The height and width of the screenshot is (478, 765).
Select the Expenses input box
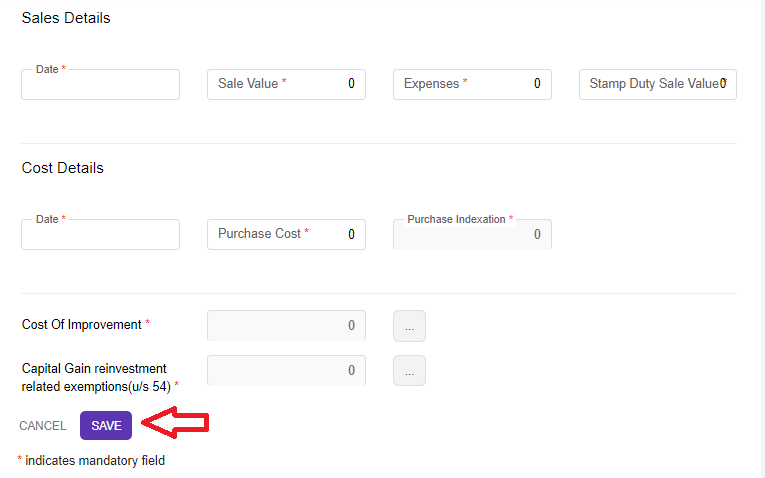pyautogui.click(x=472, y=84)
